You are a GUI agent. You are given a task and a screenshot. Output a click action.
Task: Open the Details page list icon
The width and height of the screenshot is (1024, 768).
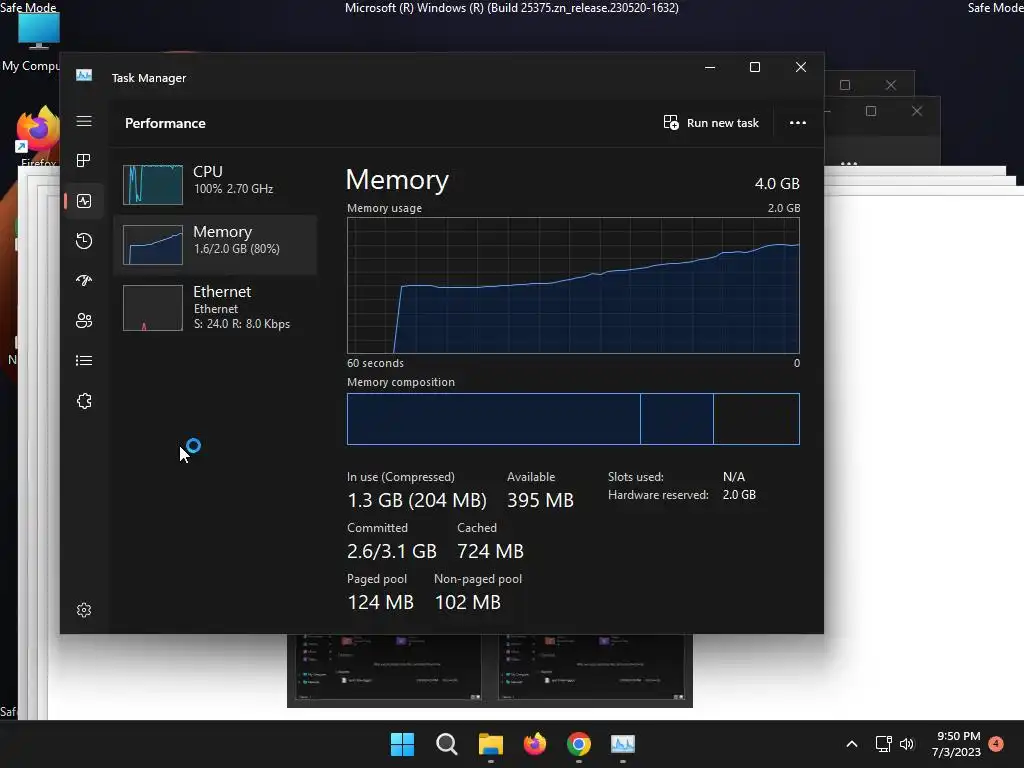tap(84, 360)
